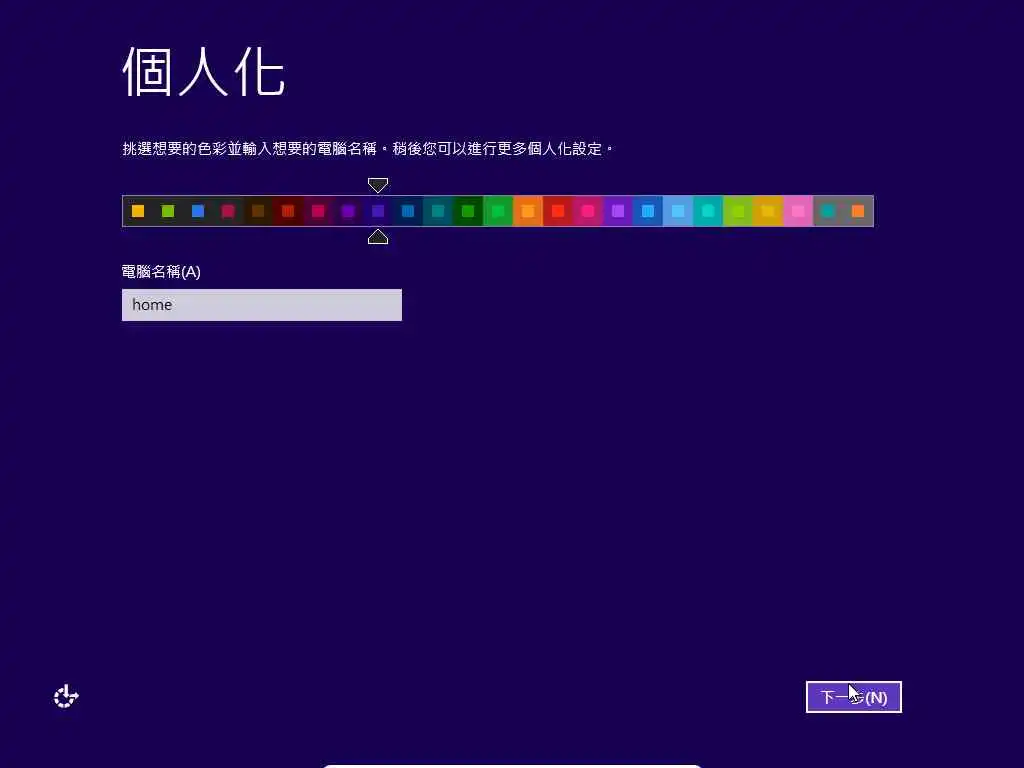Click the 個人化 page heading
The height and width of the screenshot is (768, 1024).
tap(204, 72)
